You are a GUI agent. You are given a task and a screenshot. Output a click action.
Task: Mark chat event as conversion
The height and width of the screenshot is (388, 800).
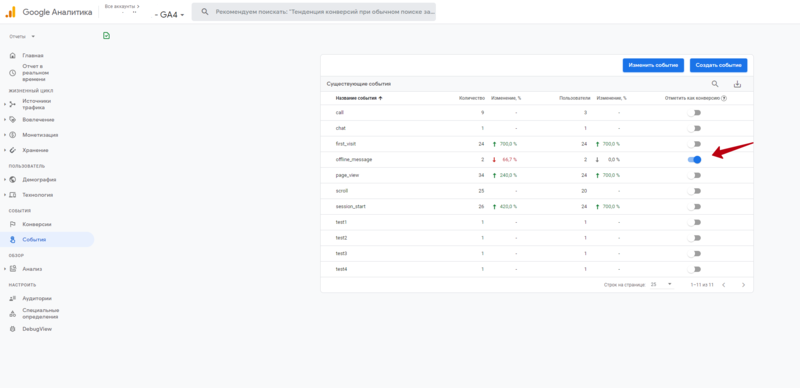[694, 128]
